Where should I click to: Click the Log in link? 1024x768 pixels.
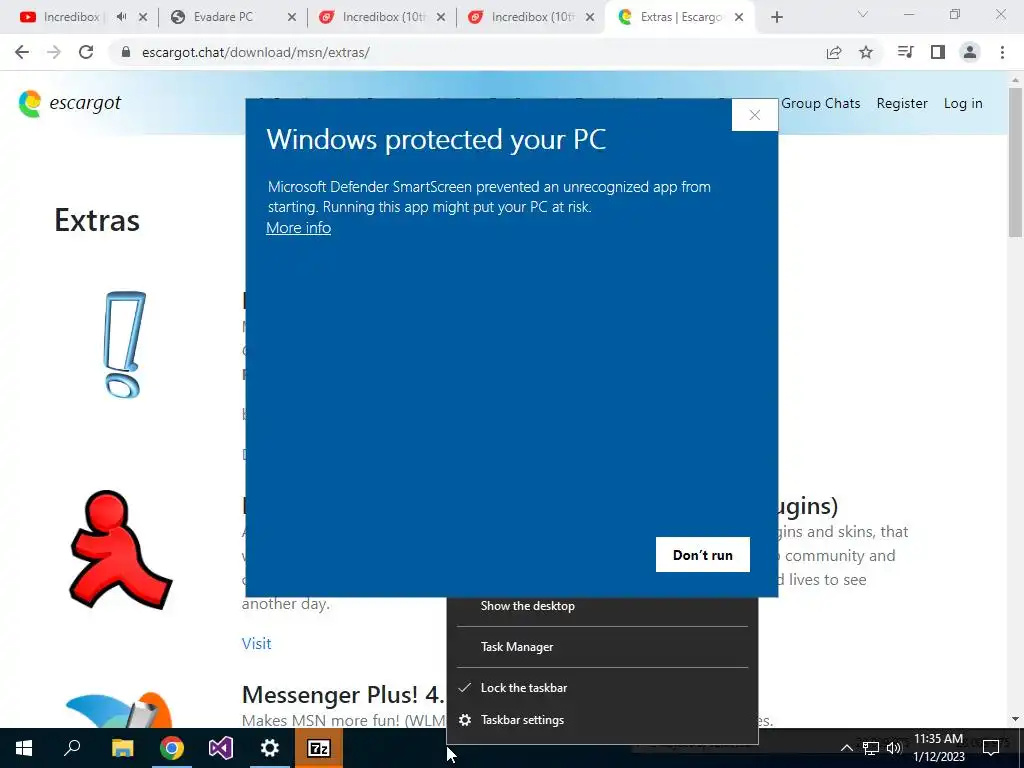click(x=963, y=103)
